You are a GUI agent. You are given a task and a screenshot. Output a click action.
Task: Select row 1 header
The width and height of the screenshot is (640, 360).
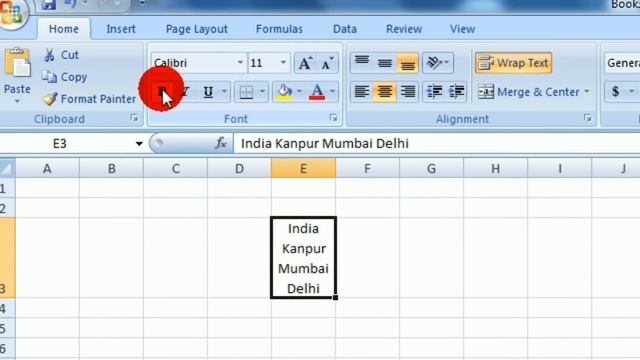(x=7, y=188)
